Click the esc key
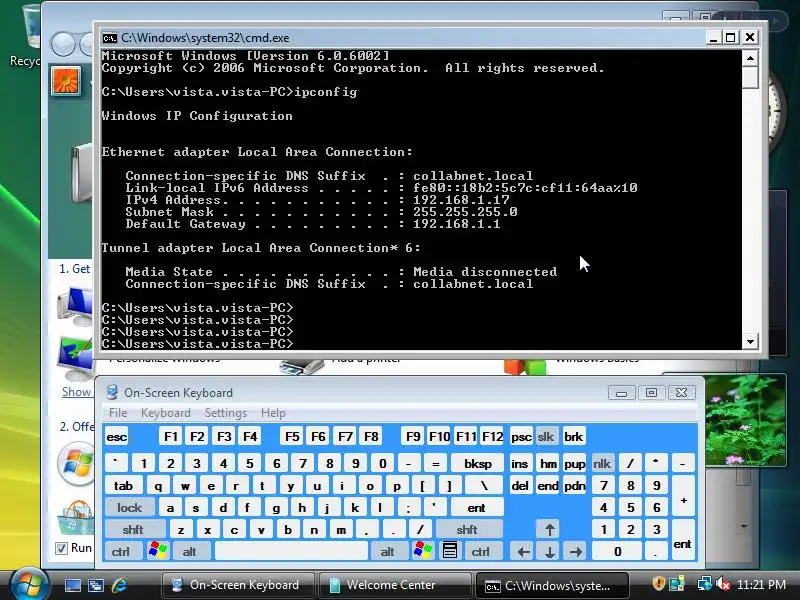The height and width of the screenshot is (600, 800). click(116, 437)
